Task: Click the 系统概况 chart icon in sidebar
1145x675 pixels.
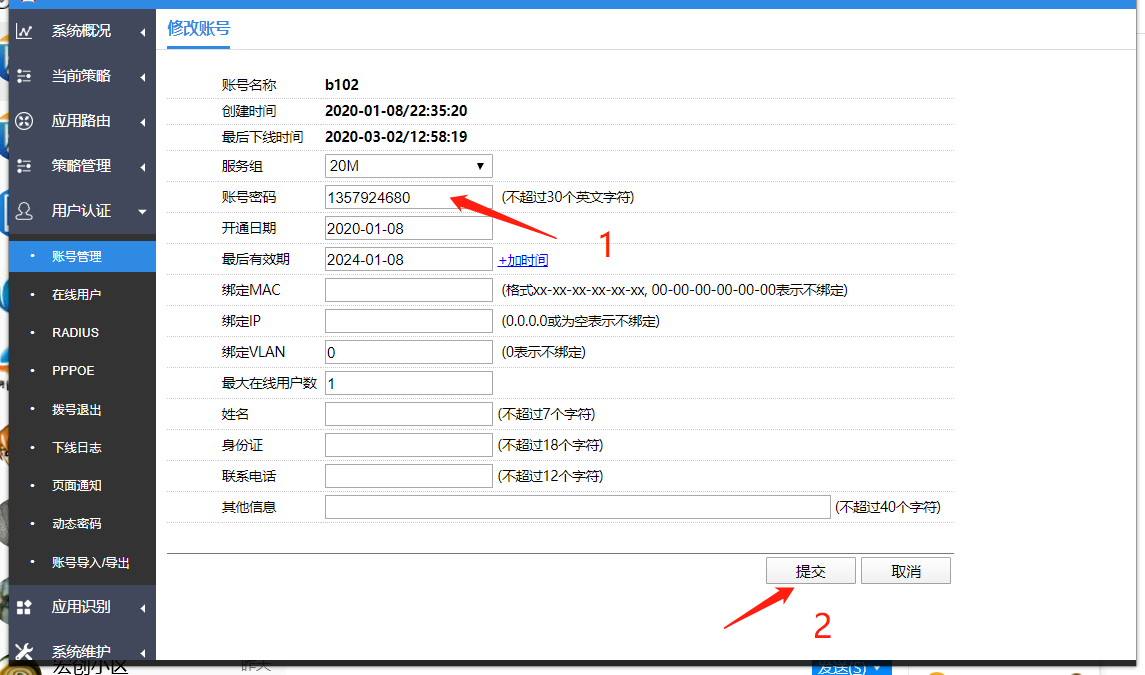Action: click(x=25, y=31)
